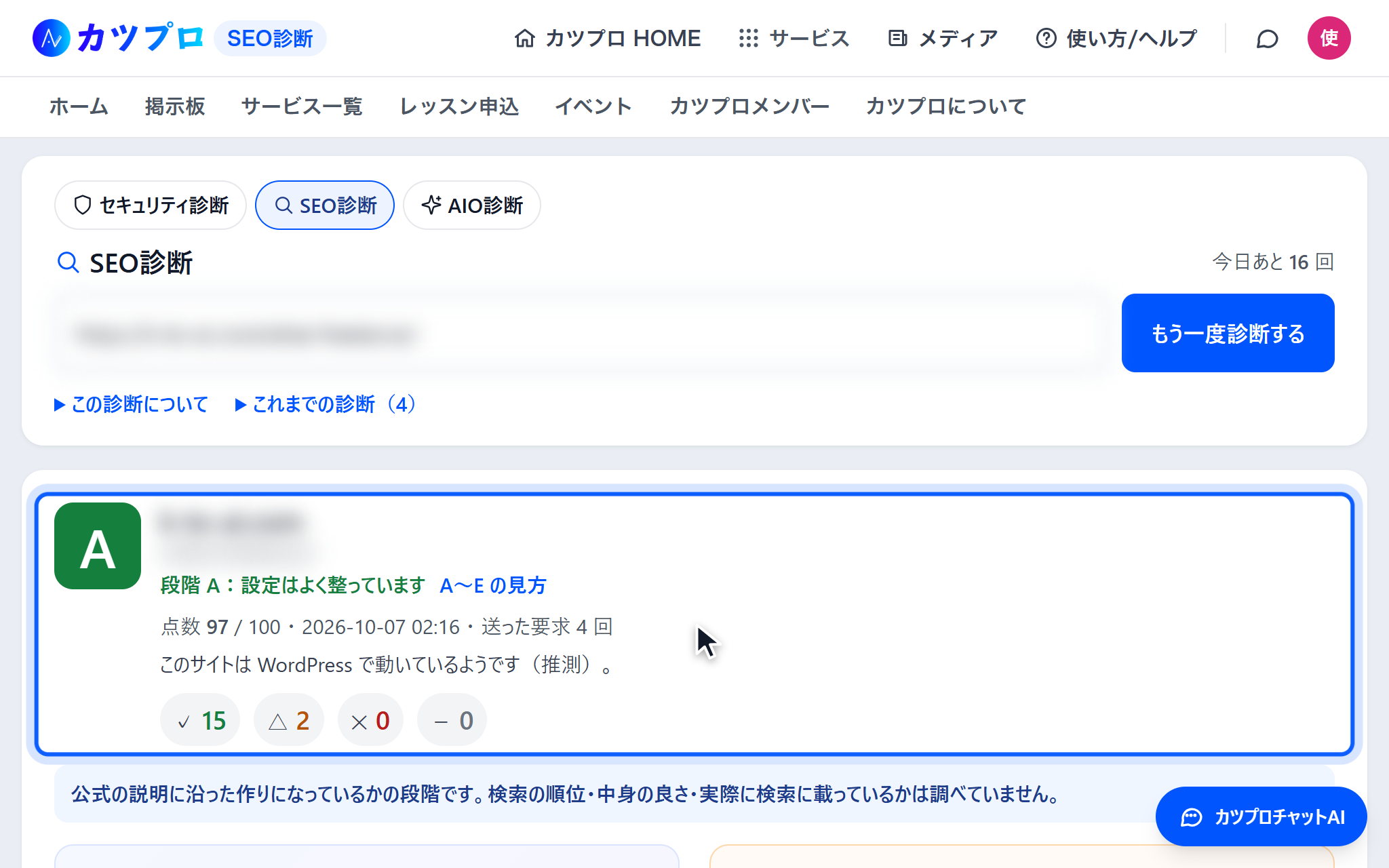Open the カツプロメンバー menu item
1389x868 pixels.
coord(749,106)
